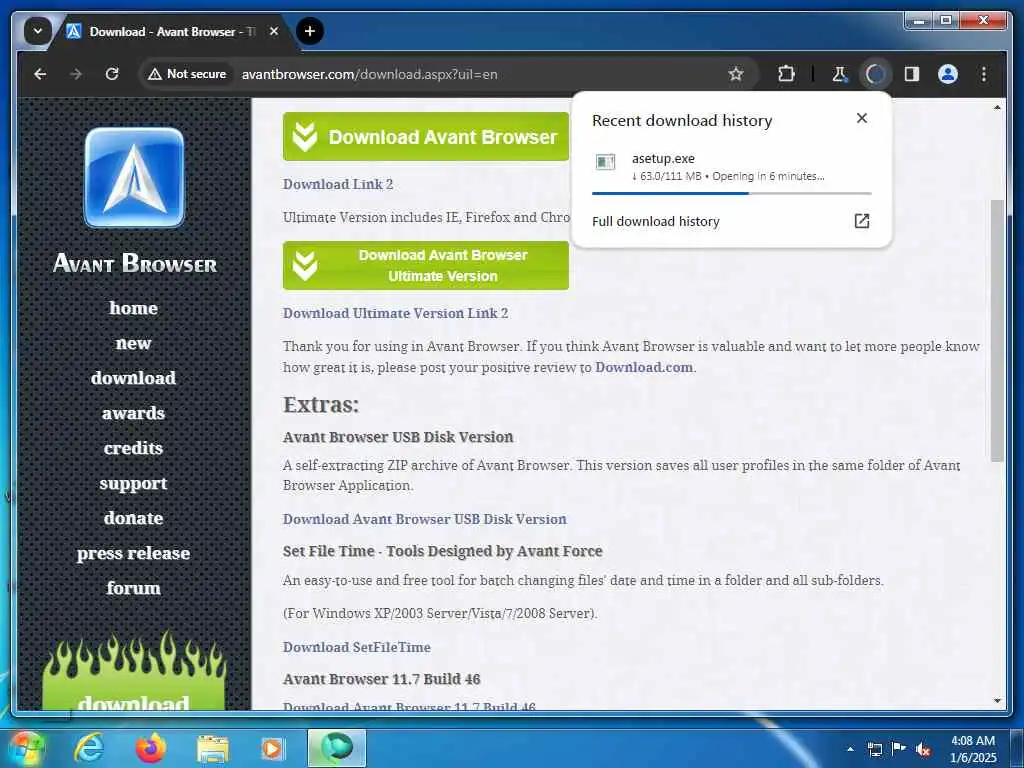Click the muted volume tray icon

pos(923,749)
